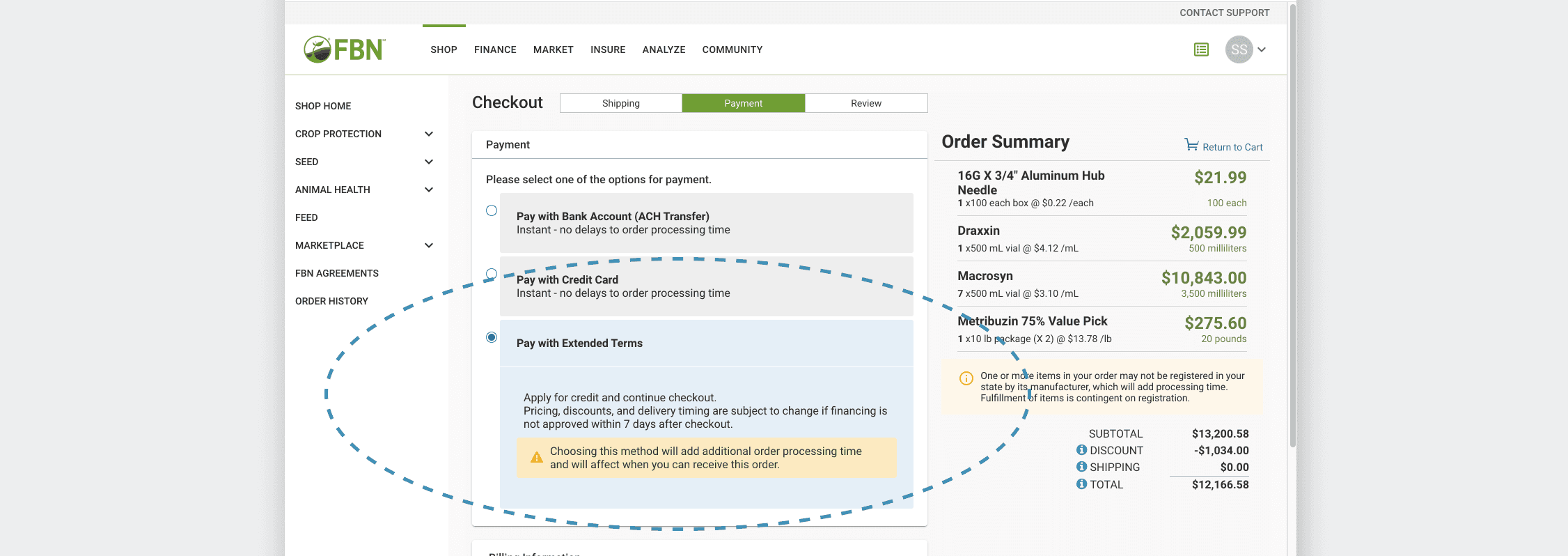Screen dimensions: 1568x556
Task: Expand the Marketplace menu chevron
Action: [429, 245]
